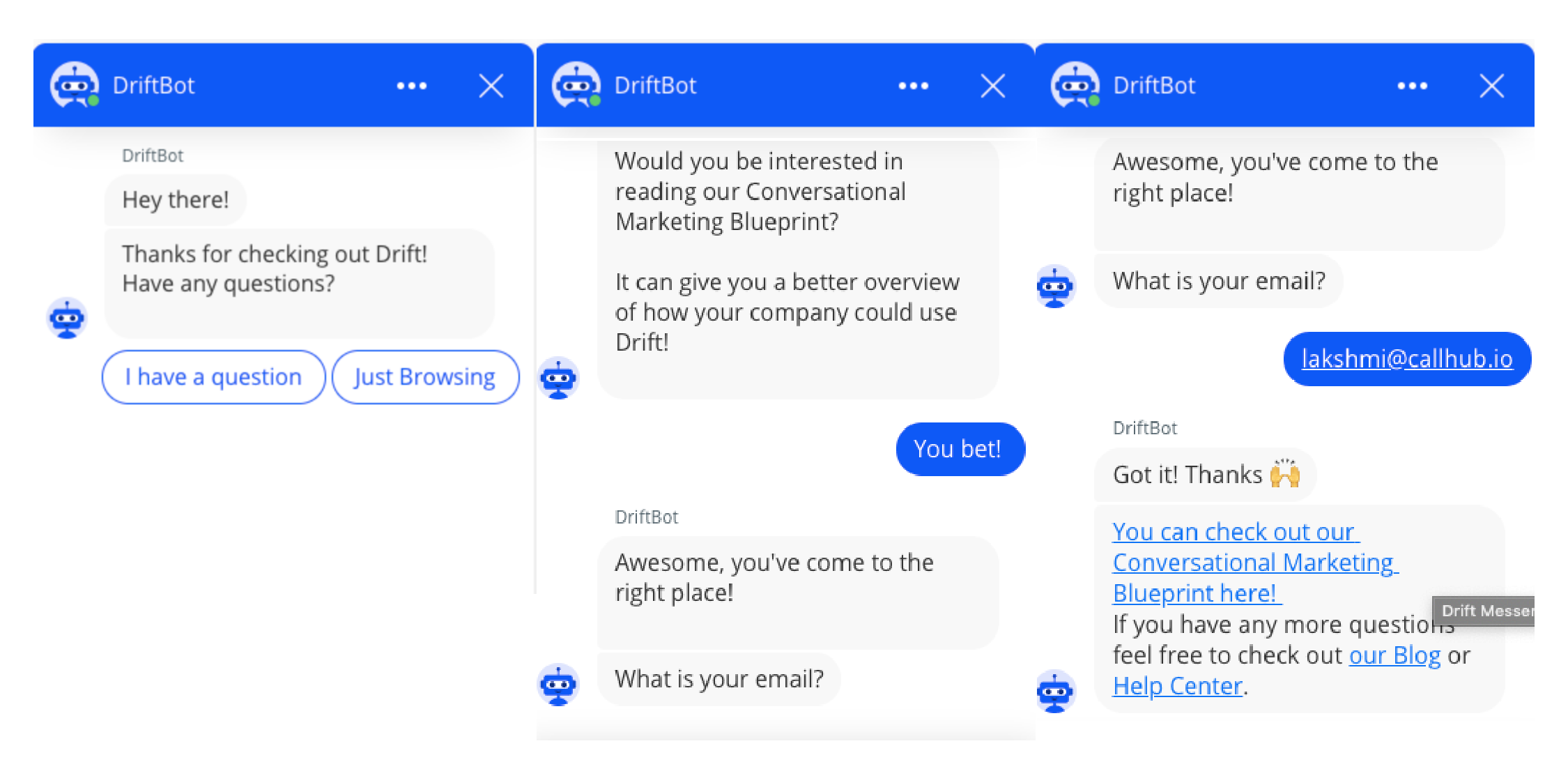This screenshot has width=1568, height=778.
Task: Click the DriftBot title in the middle chat header
Action: [x=655, y=85]
